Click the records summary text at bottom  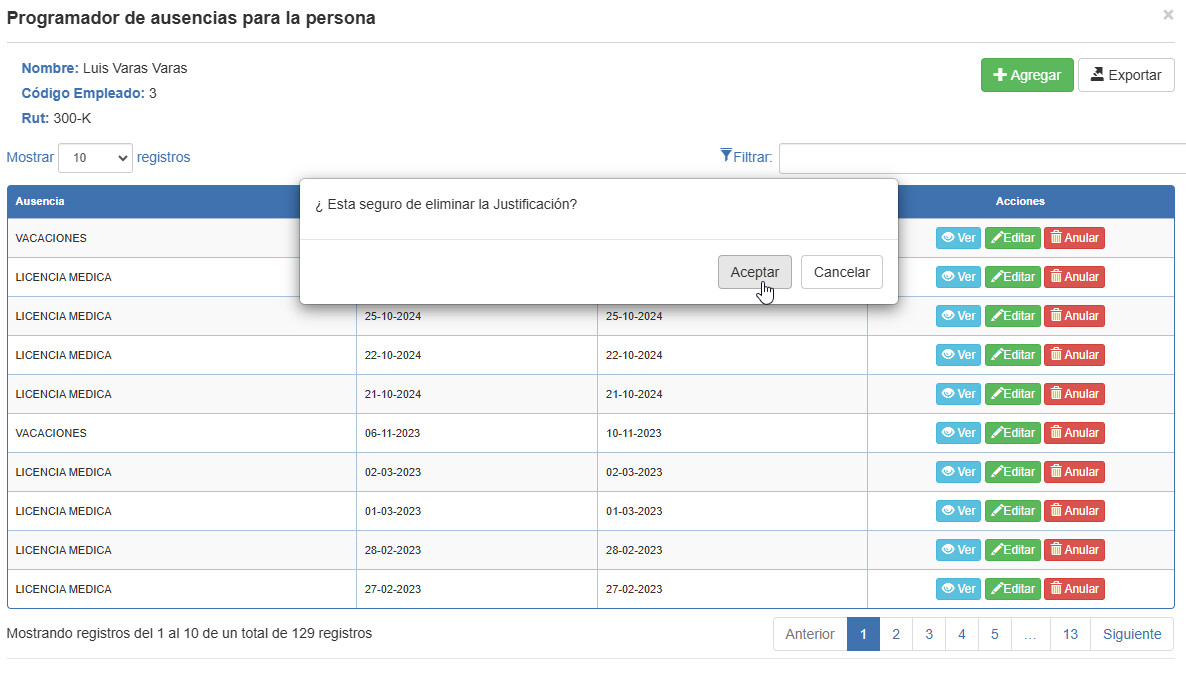(189, 634)
